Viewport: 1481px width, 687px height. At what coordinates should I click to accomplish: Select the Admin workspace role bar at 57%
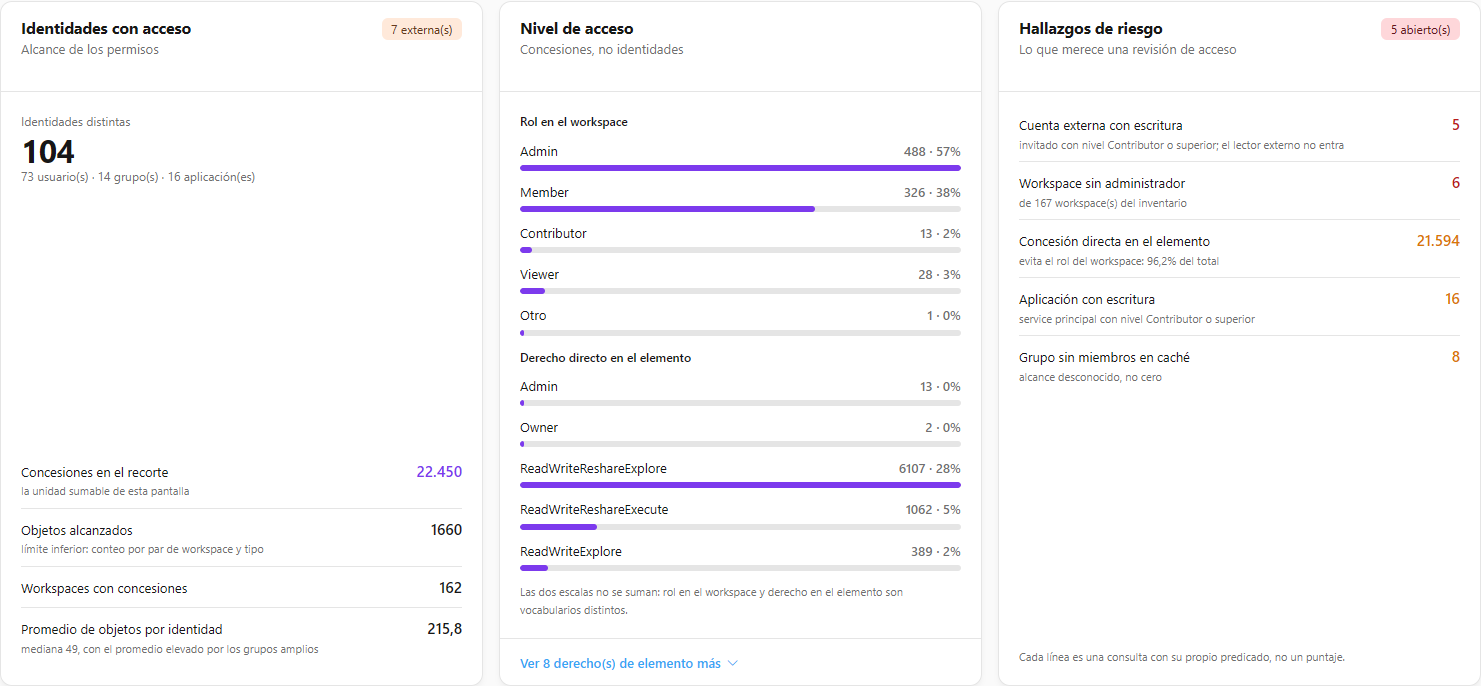[740, 168]
